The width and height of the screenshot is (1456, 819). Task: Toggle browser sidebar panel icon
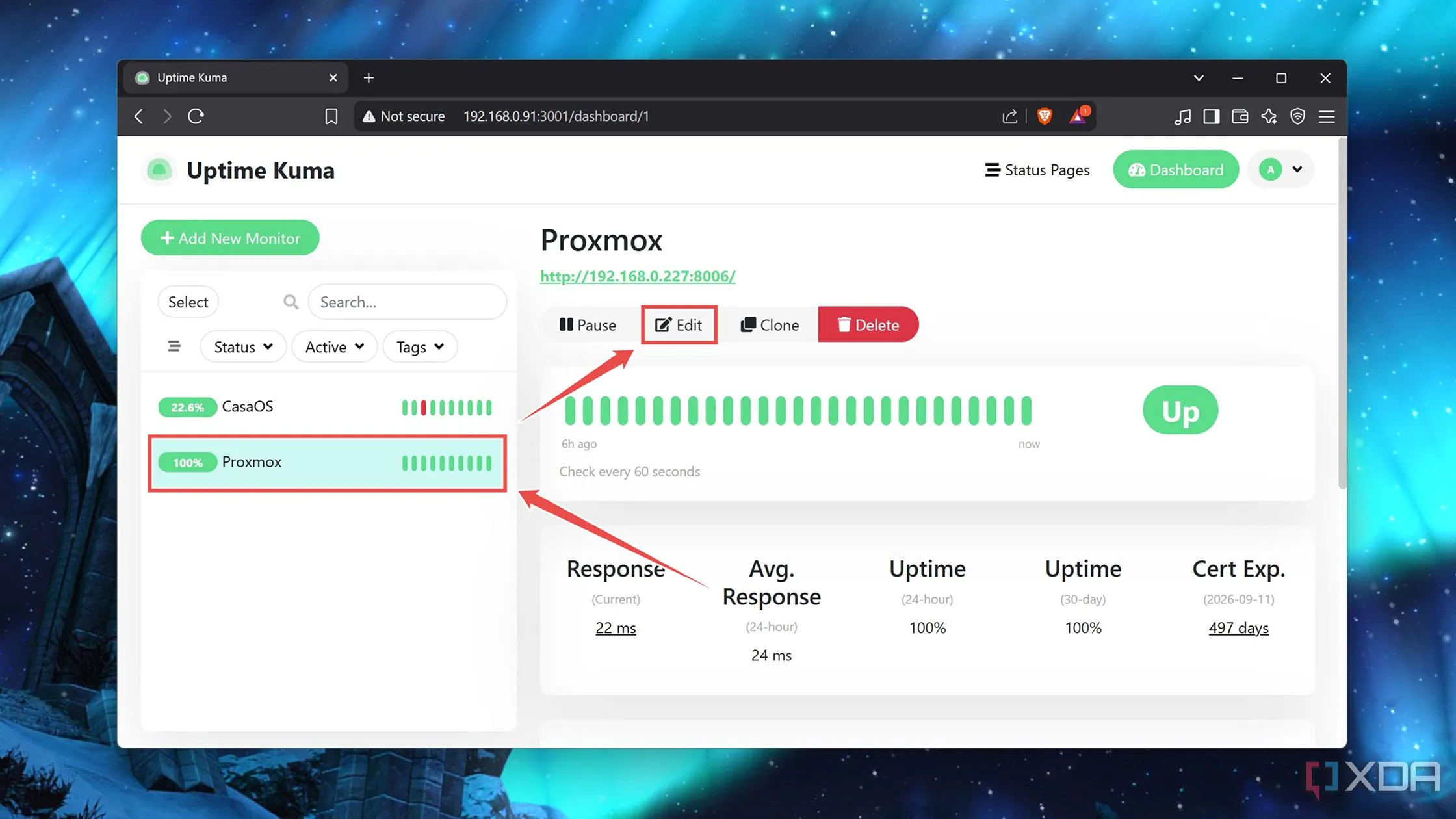[x=1211, y=116]
